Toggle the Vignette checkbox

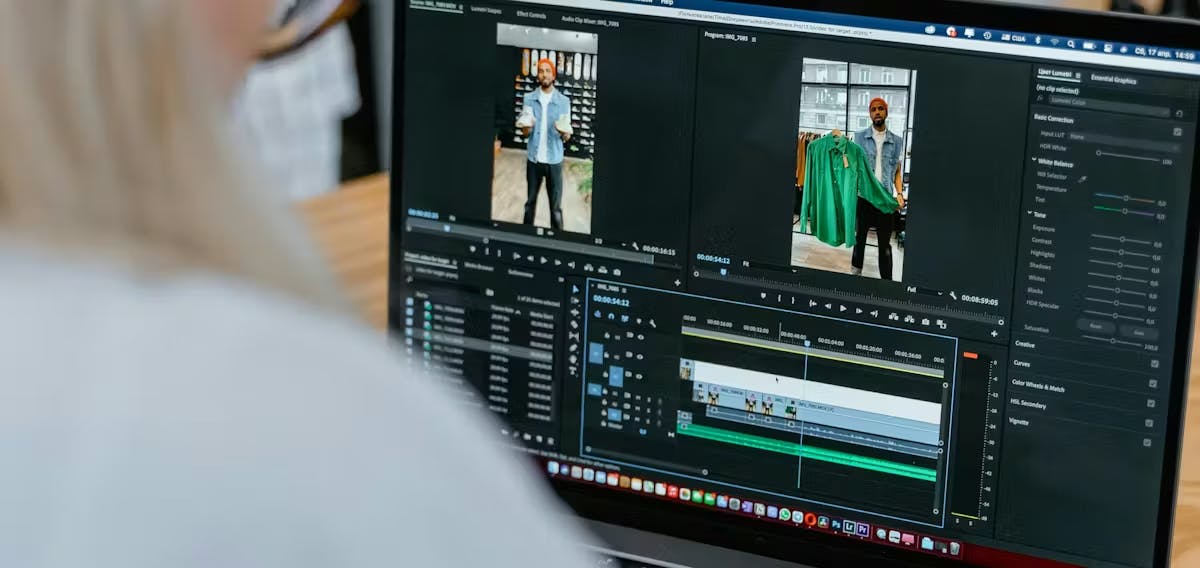pos(1146,442)
